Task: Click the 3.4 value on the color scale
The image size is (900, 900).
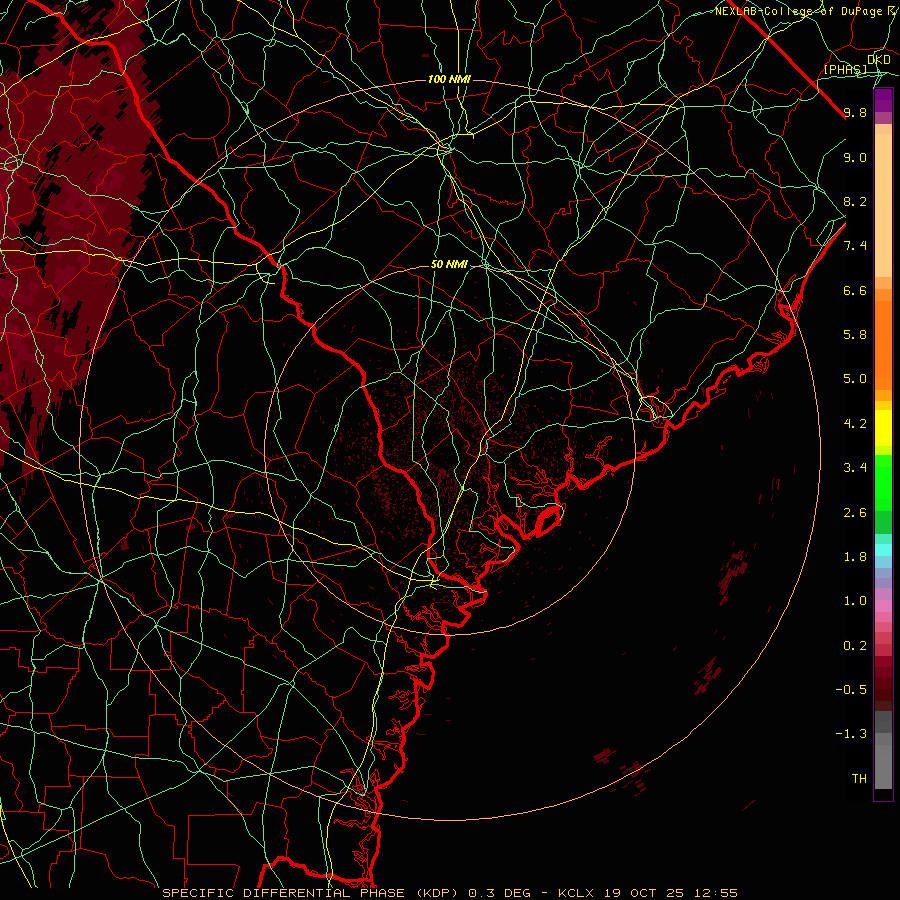Action: (x=855, y=468)
